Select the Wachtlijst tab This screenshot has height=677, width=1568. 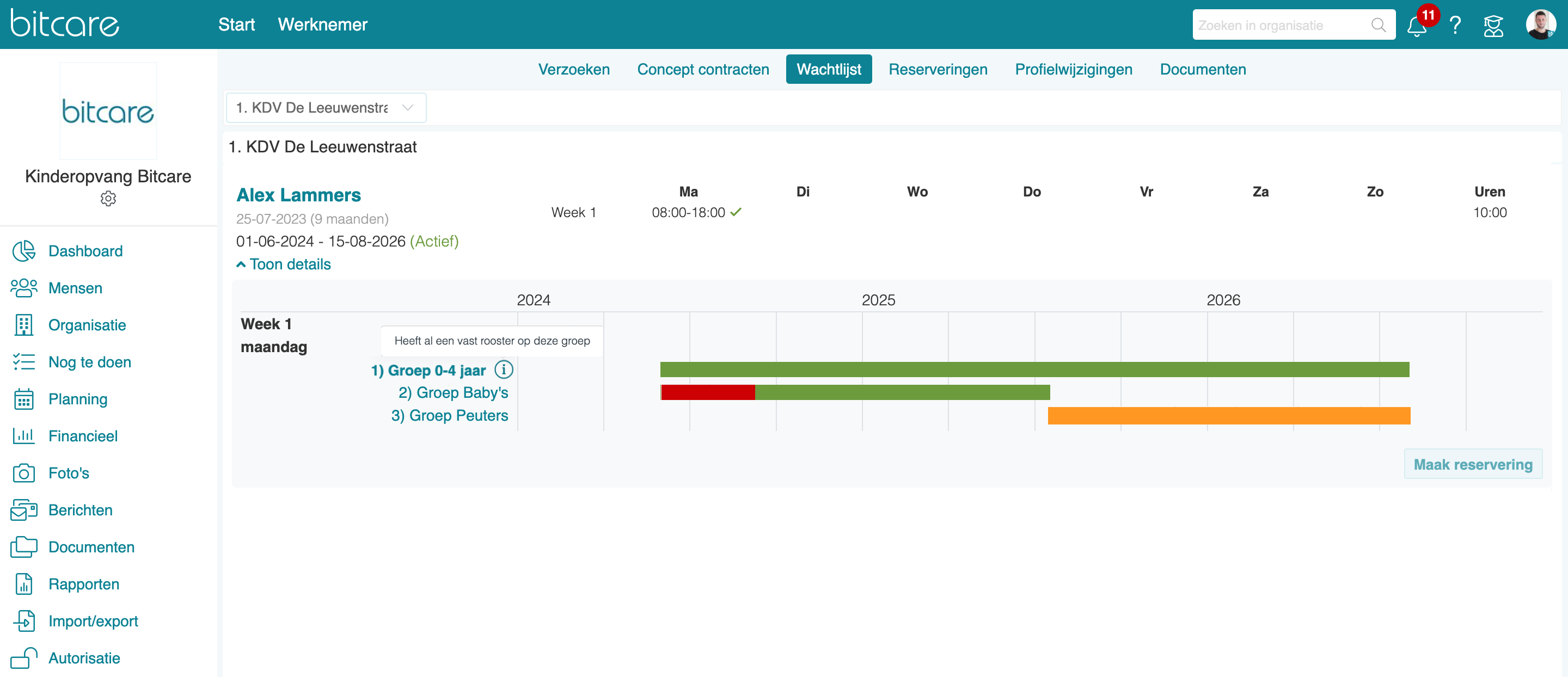point(829,69)
